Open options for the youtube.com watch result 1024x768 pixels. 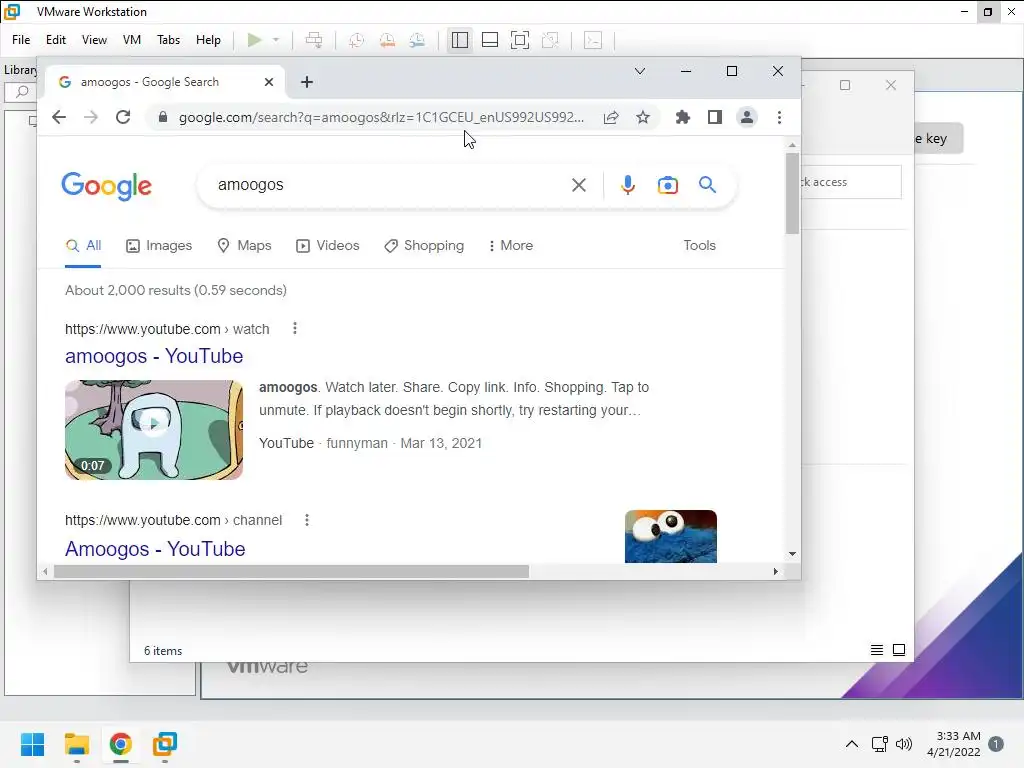(x=295, y=328)
